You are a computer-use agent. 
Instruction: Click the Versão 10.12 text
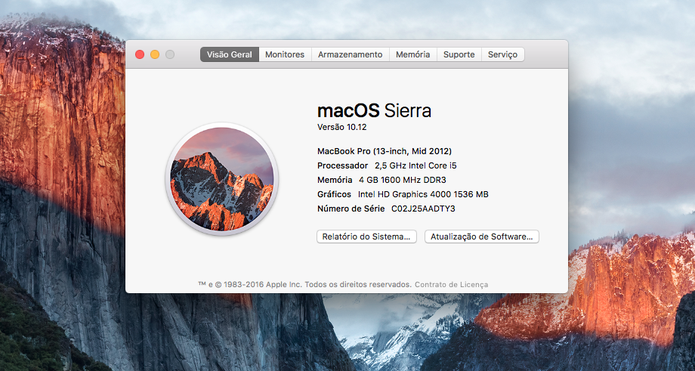click(x=342, y=127)
